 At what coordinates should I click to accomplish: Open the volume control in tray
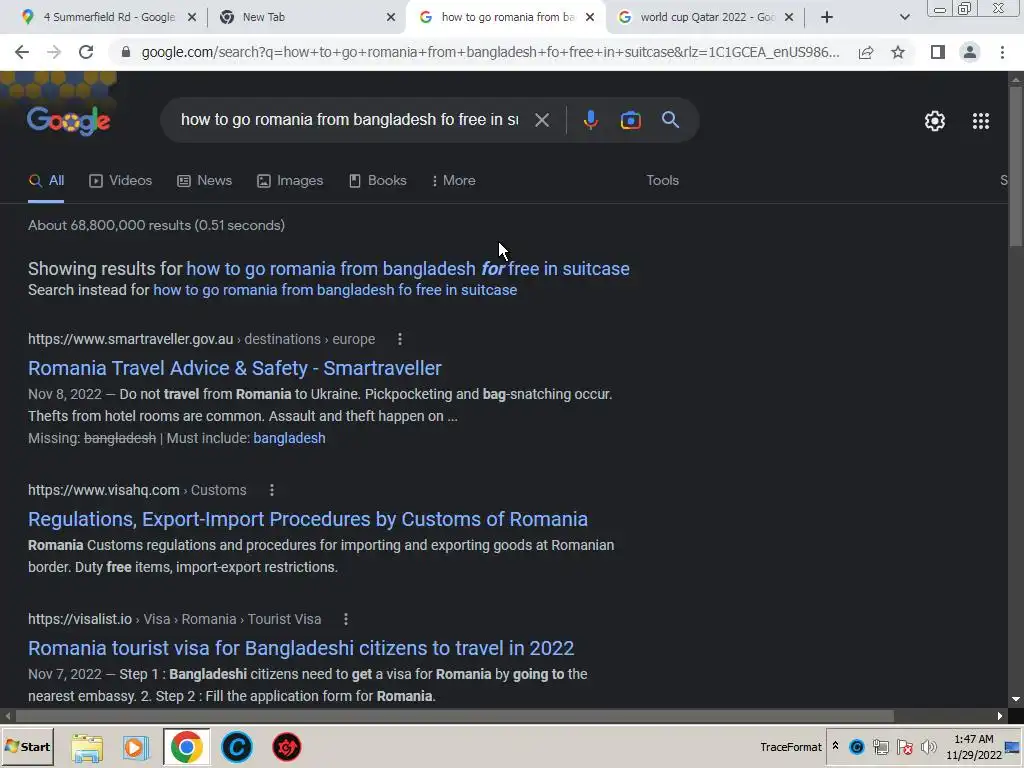(x=928, y=746)
